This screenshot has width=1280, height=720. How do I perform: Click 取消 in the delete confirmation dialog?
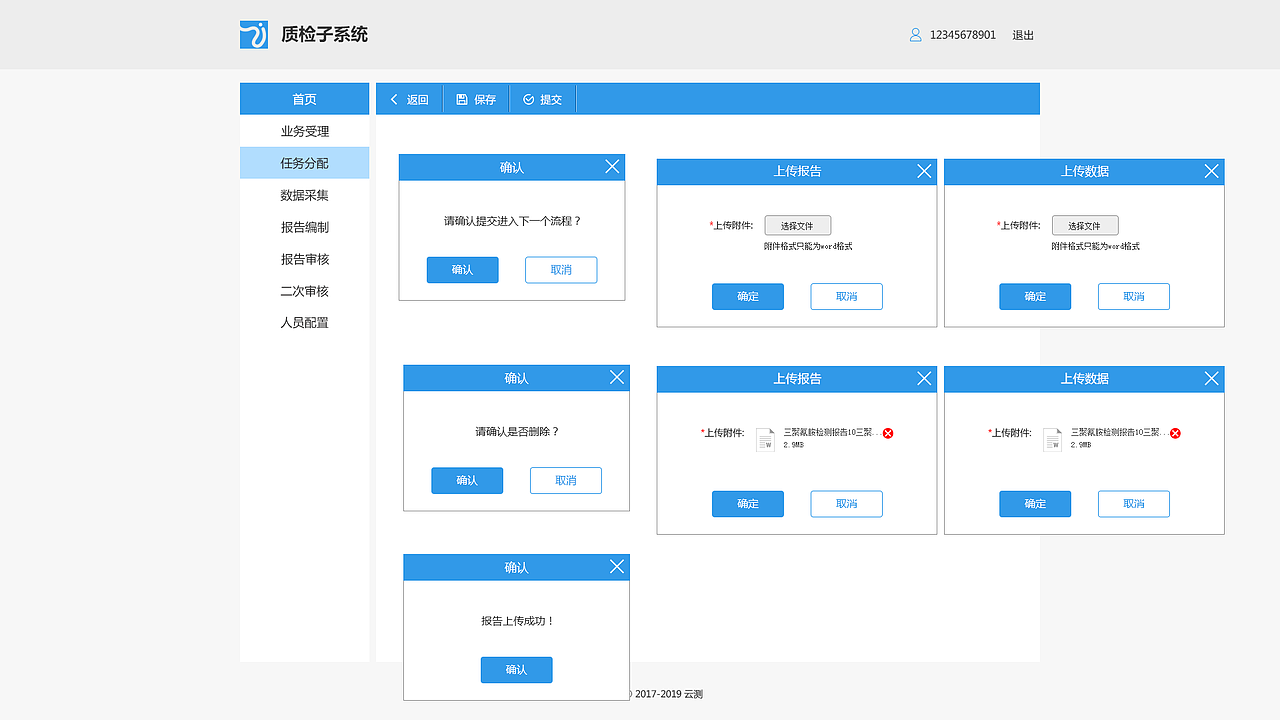pos(565,480)
